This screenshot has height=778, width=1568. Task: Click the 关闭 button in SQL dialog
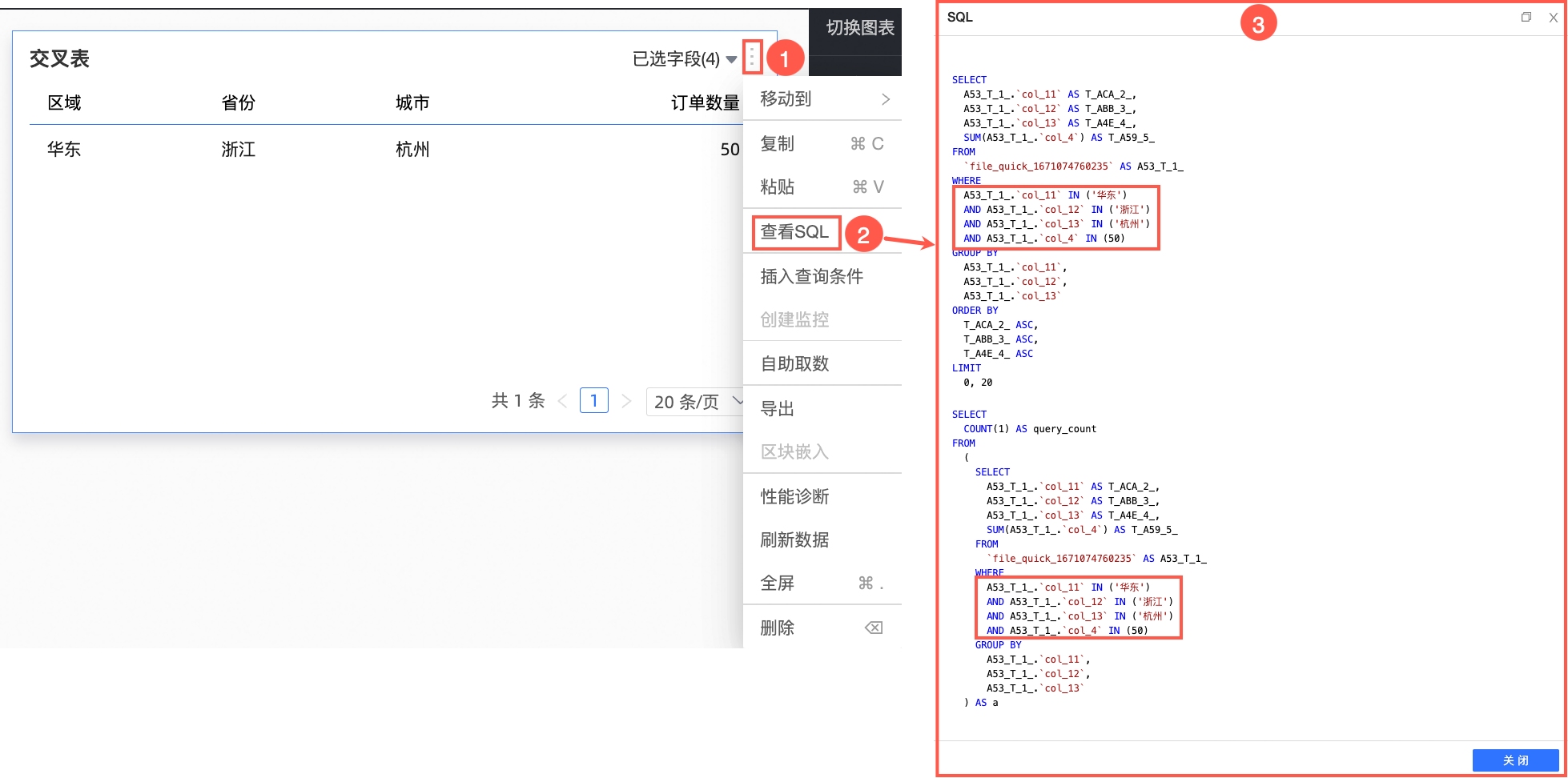click(x=1516, y=760)
